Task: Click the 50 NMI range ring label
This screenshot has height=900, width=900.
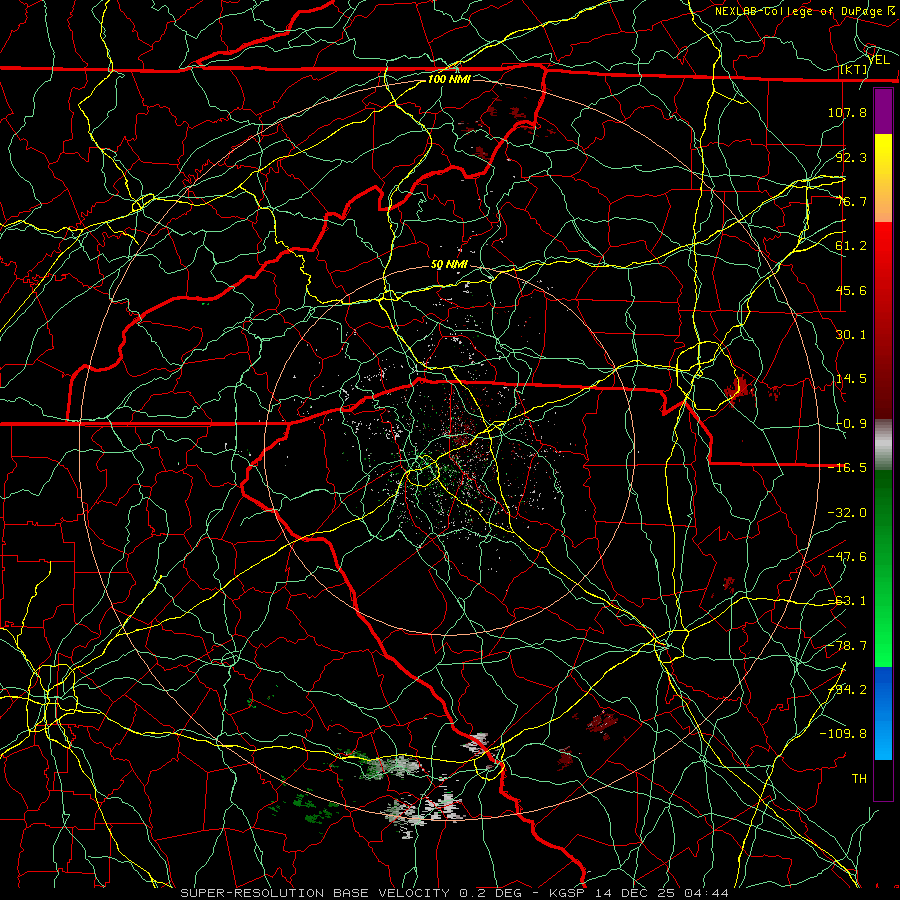Action: pyautogui.click(x=449, y=264)
